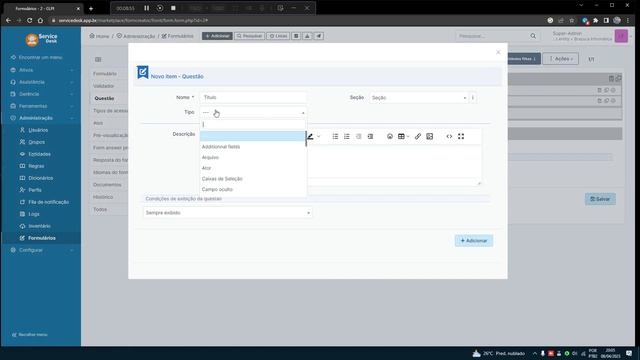The height and width of the screenshot is (360, 640).
Task: Click the taskbar notification center icon
Action: tap(629, 353)
